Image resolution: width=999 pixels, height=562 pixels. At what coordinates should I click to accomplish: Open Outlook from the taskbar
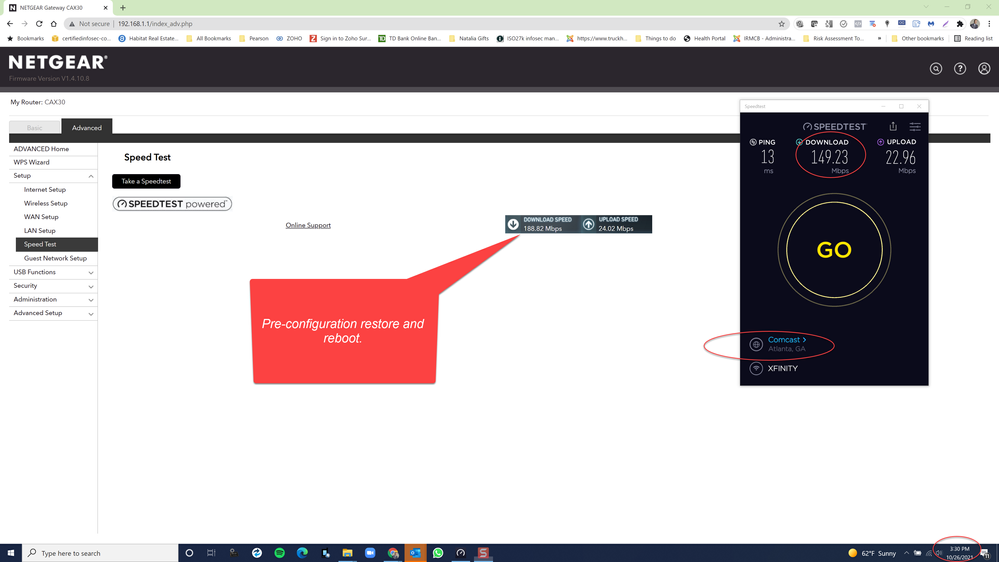(x=415, y=553)
